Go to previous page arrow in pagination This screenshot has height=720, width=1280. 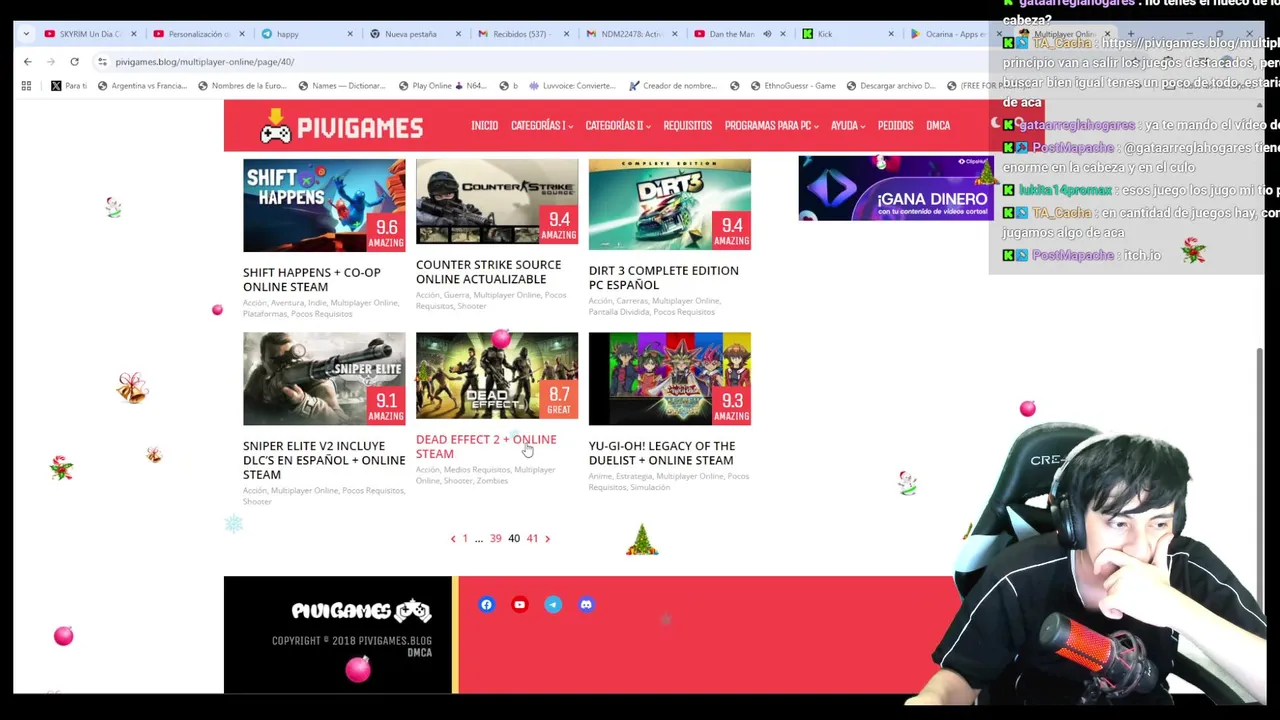click(453, 539)
